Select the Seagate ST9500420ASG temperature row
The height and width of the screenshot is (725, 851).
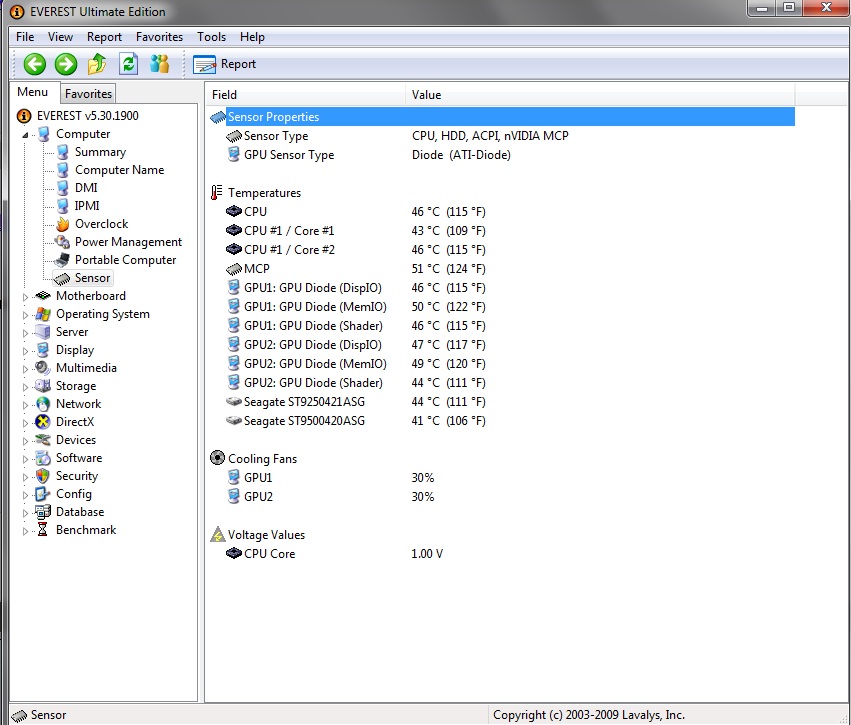tap(502, 421)
